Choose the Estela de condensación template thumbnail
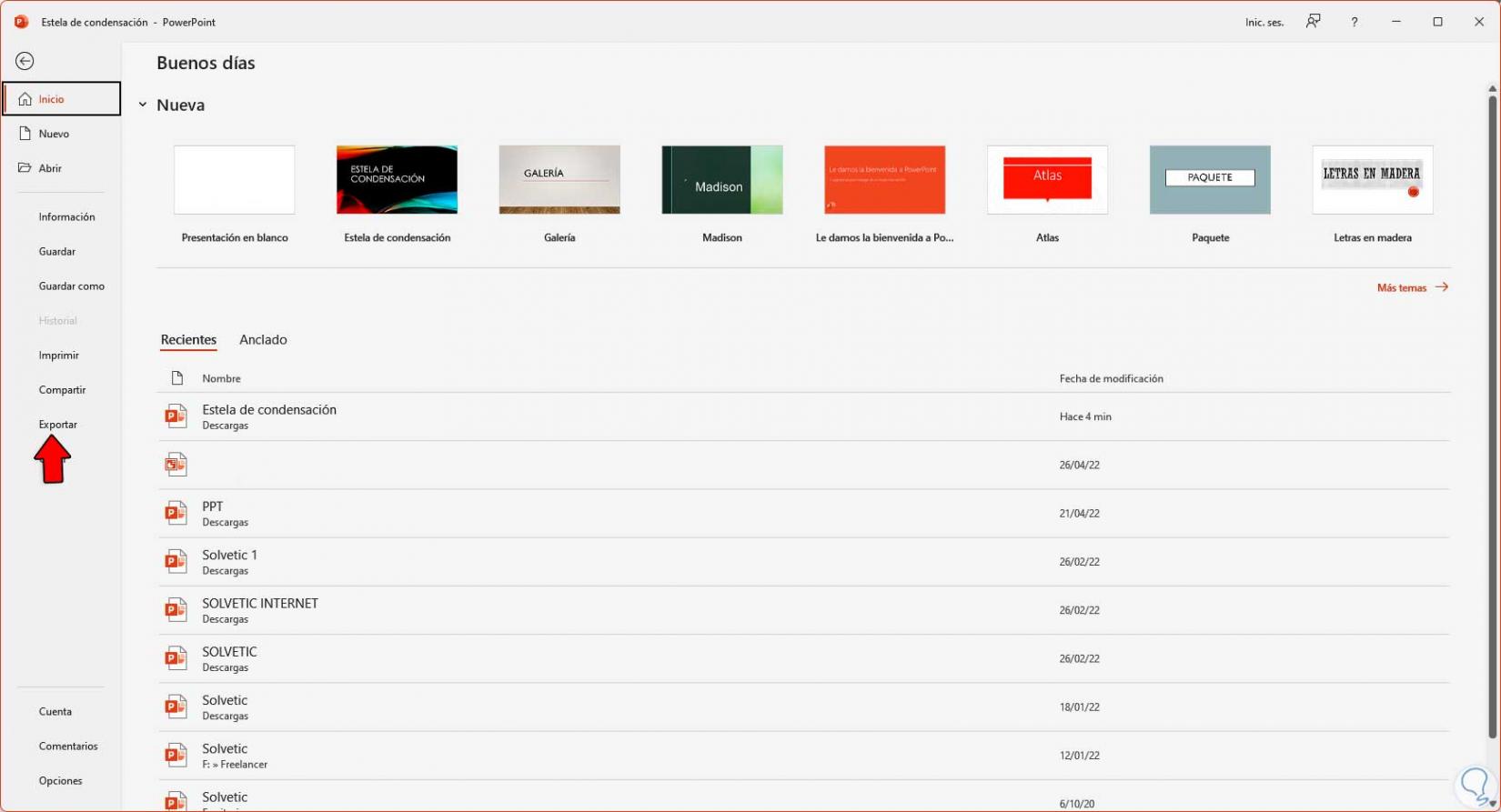This screenshot has height=812, width=1501. (x=397, y=180)
